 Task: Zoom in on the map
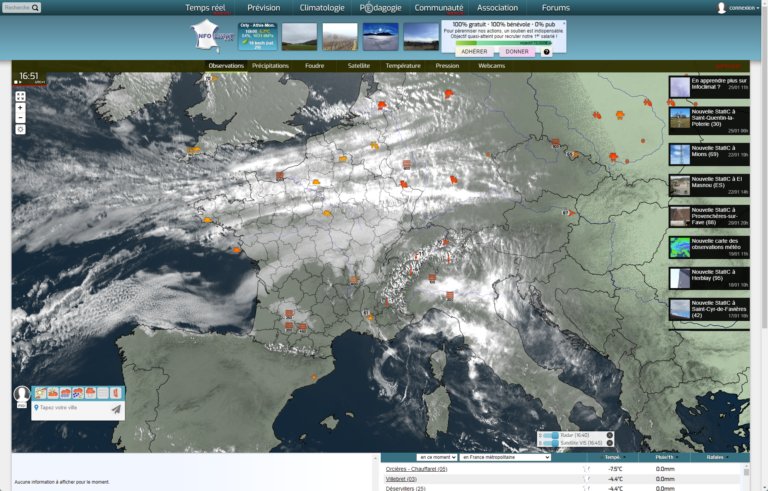(x=20, y=107)
